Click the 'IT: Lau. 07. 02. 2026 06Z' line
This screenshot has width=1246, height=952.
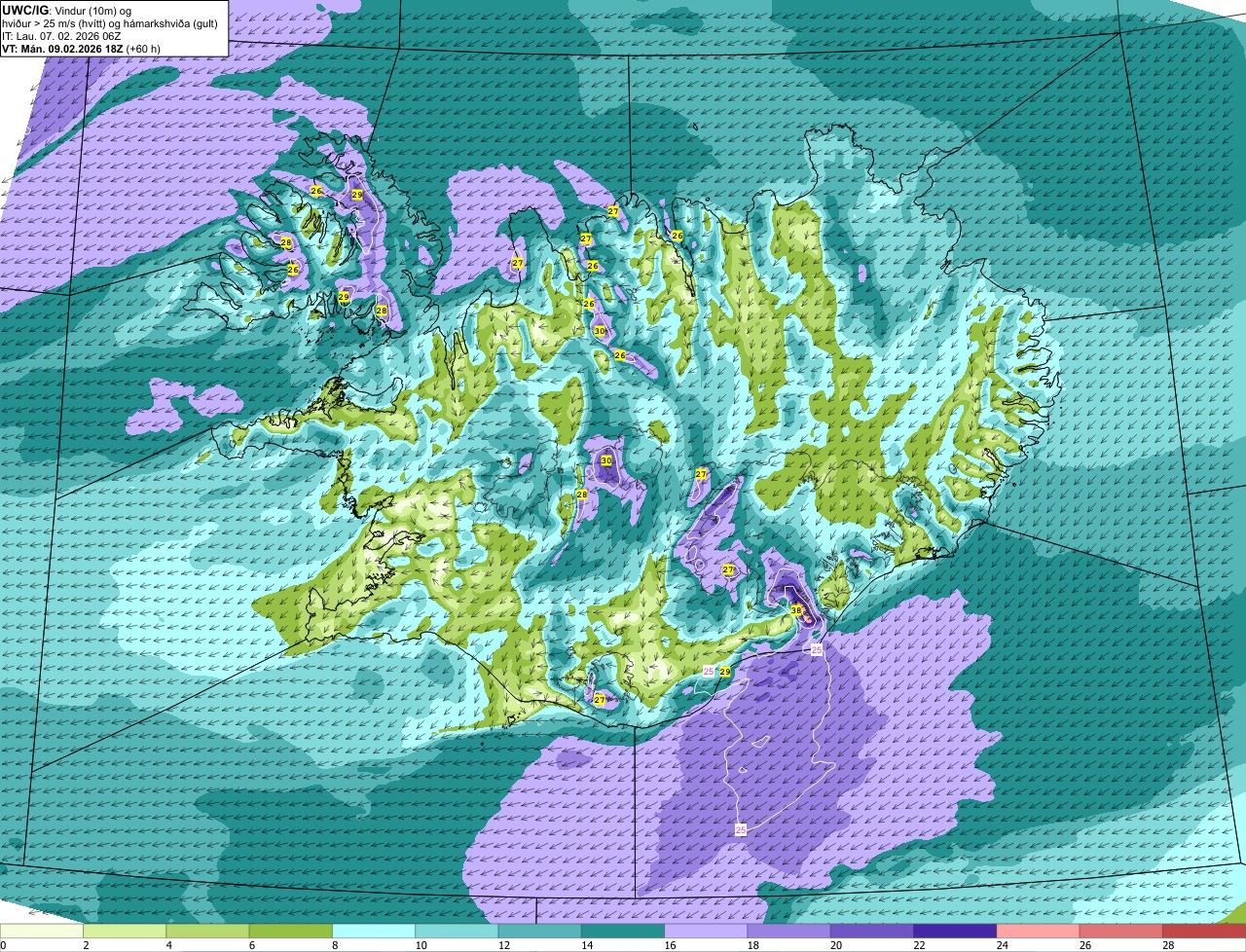[63, 36]
